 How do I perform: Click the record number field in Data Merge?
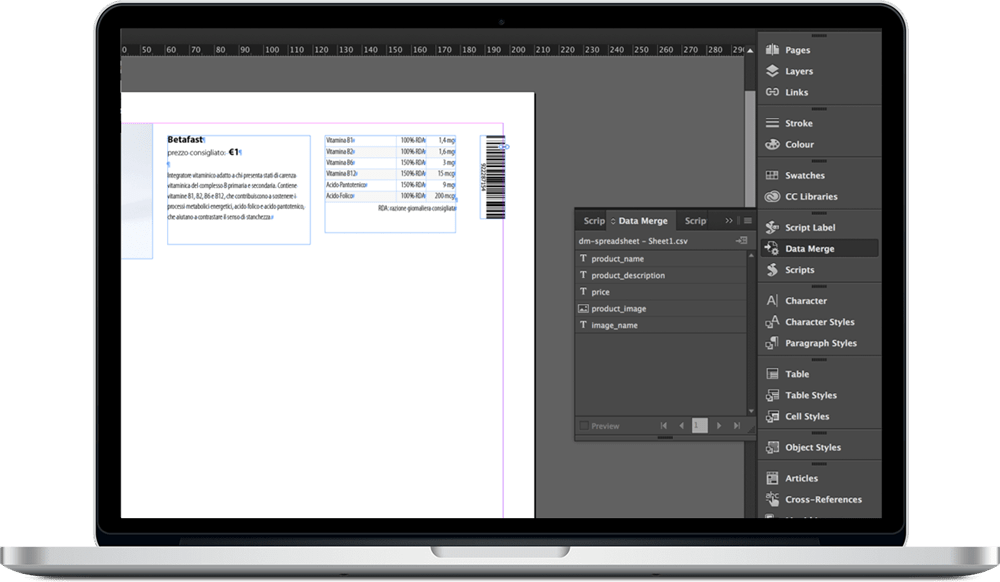click(x=700, y=425)
